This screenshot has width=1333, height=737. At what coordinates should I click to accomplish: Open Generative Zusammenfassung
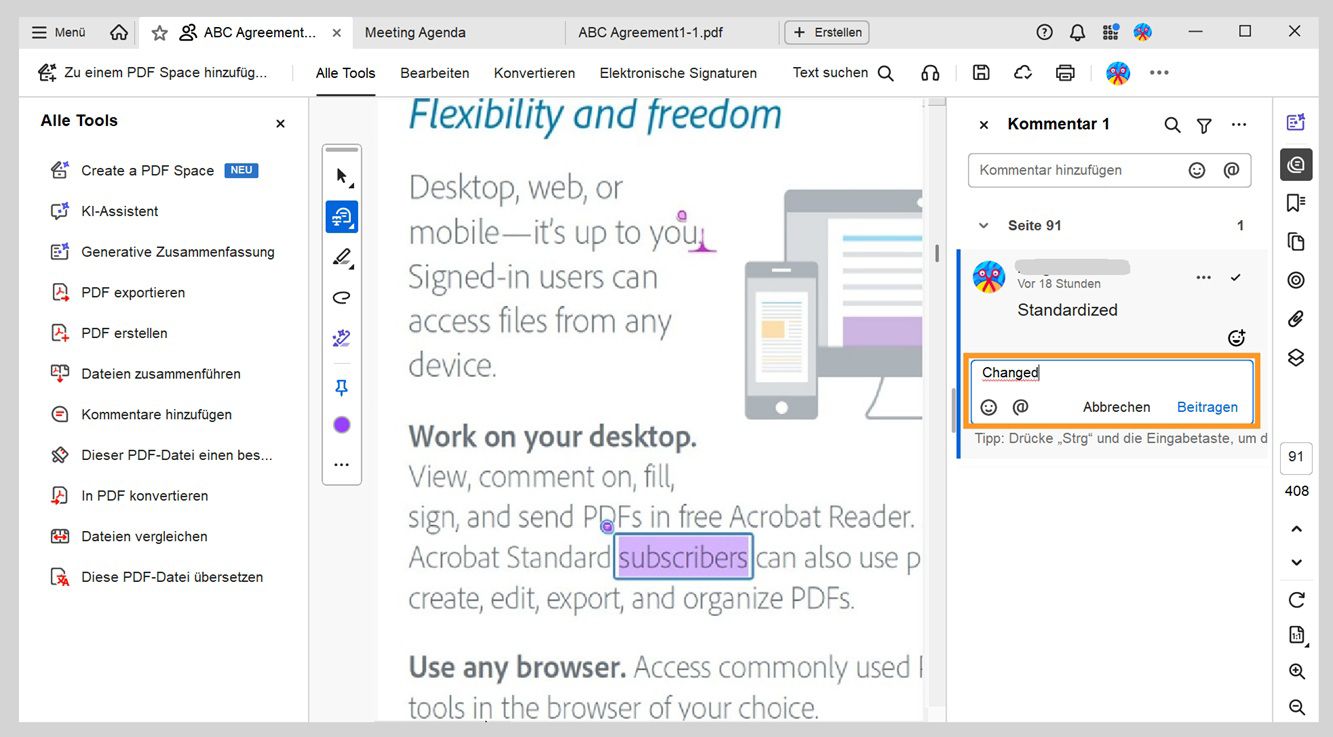[x=162, y=252]
